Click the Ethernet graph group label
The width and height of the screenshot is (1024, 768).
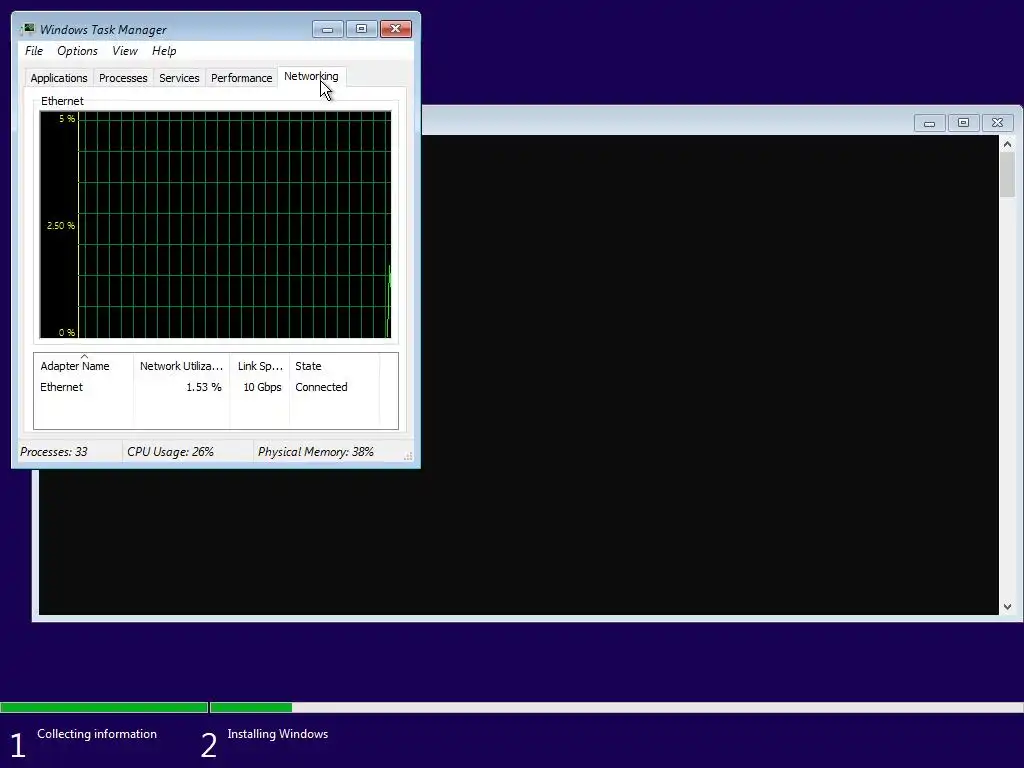[62, 101]
